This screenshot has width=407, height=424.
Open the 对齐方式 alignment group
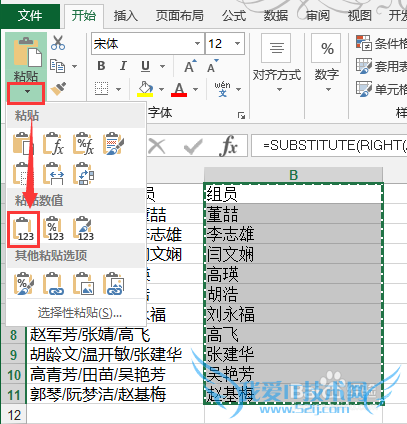277,64
